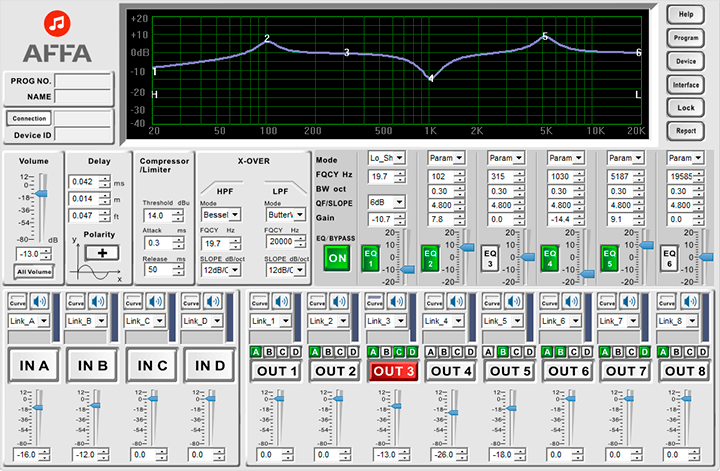
Task: Show the curve for OUT 1
Action: point(259,302)
